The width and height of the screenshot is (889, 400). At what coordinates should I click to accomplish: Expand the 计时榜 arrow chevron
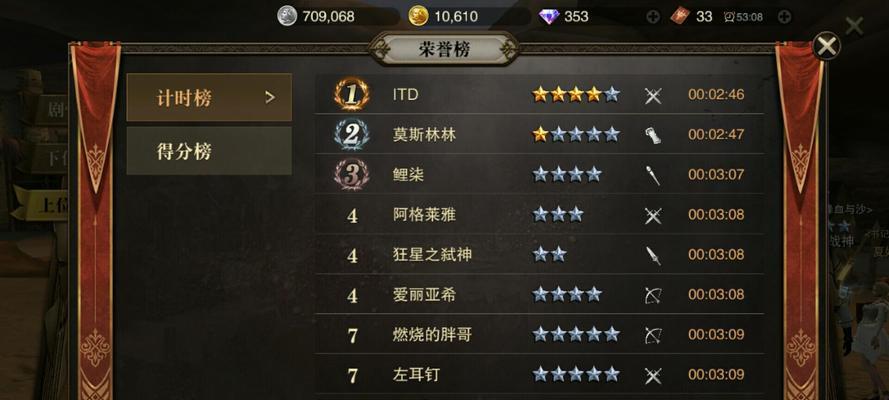tap(270, 97)
